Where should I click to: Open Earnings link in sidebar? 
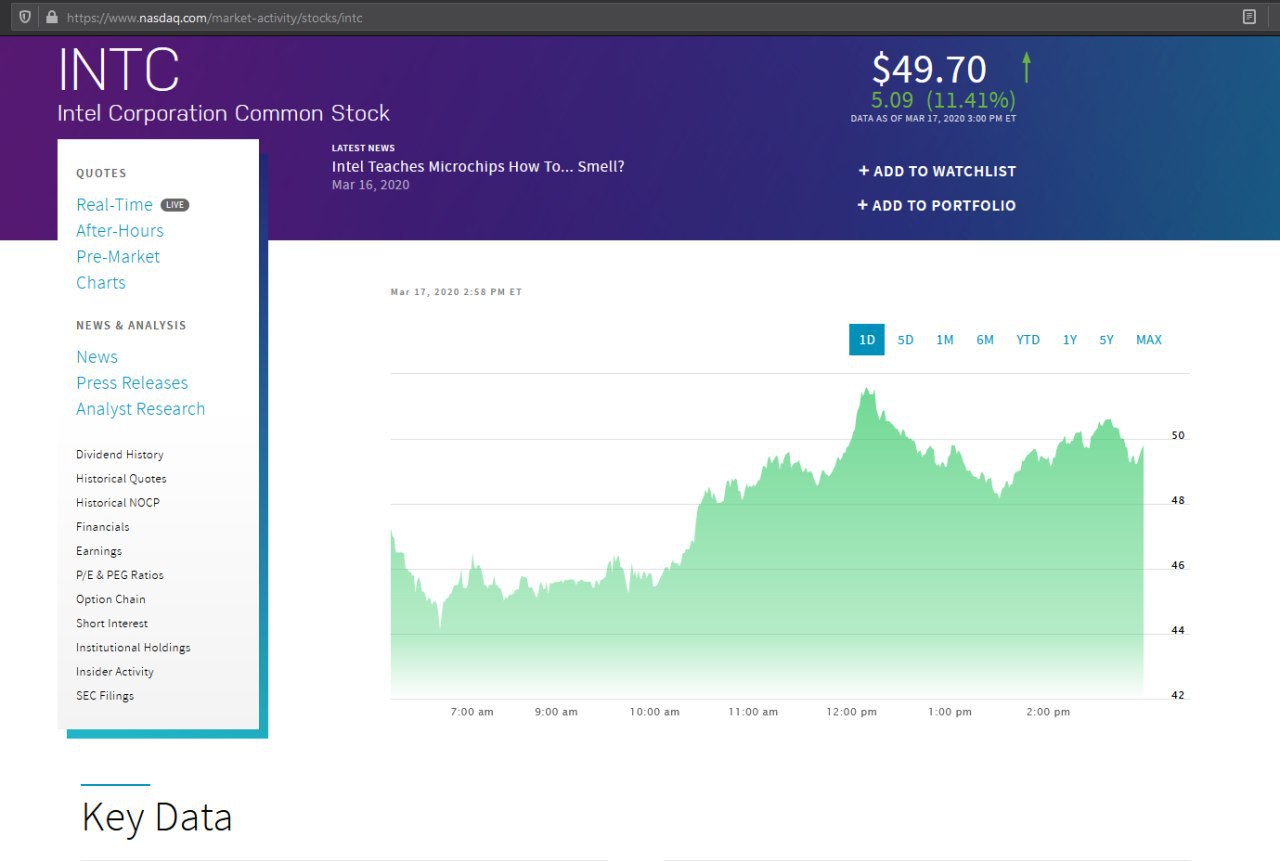tap(99, 551)
